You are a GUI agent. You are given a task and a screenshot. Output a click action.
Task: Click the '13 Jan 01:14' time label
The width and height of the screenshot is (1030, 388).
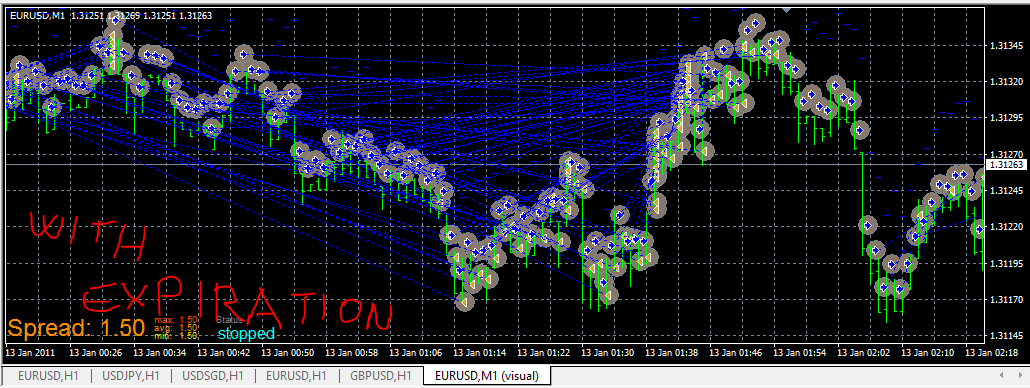pyautogui.click(x=480, y=353)
